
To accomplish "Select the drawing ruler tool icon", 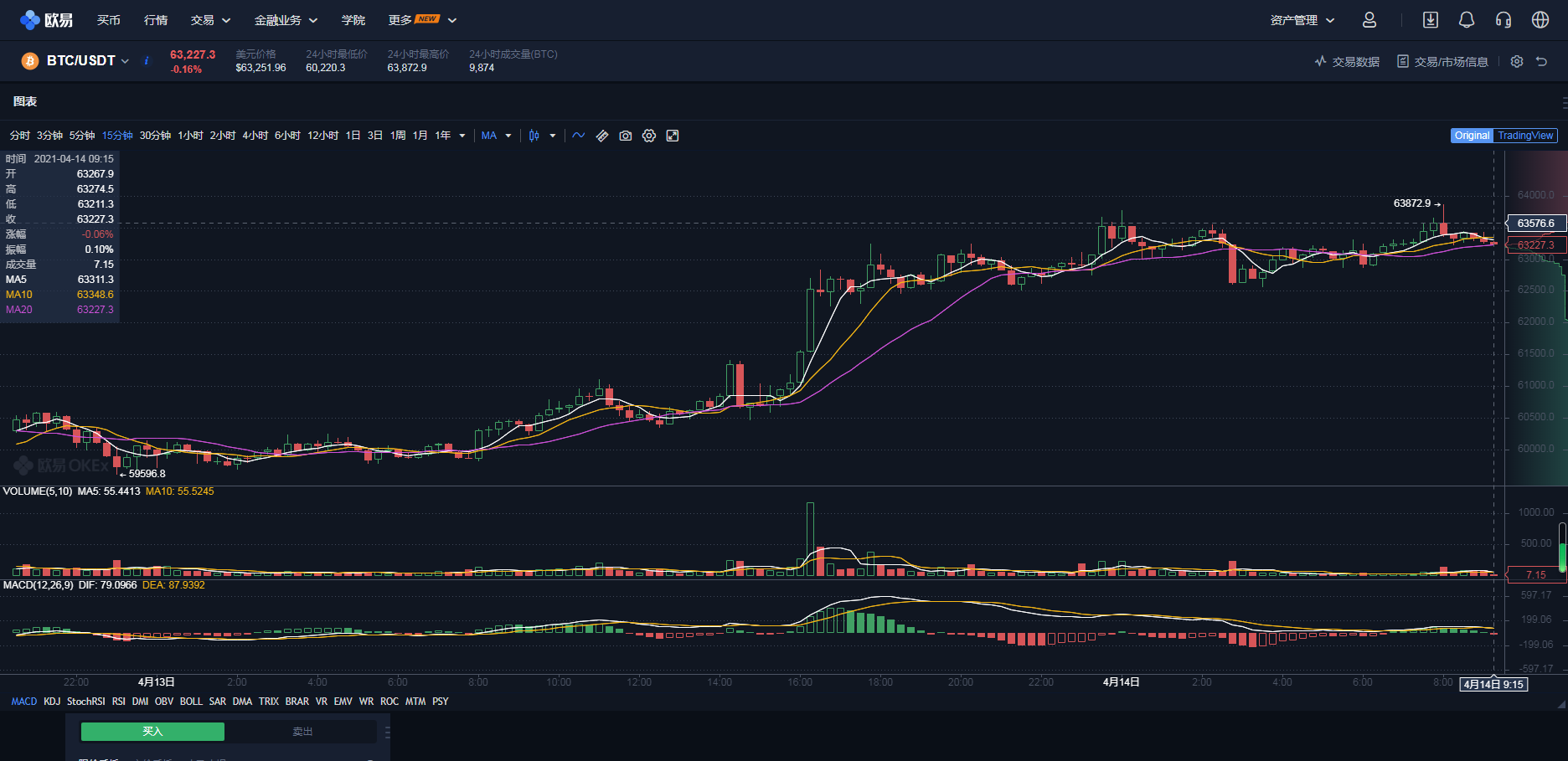I will (x=602, y=136).
